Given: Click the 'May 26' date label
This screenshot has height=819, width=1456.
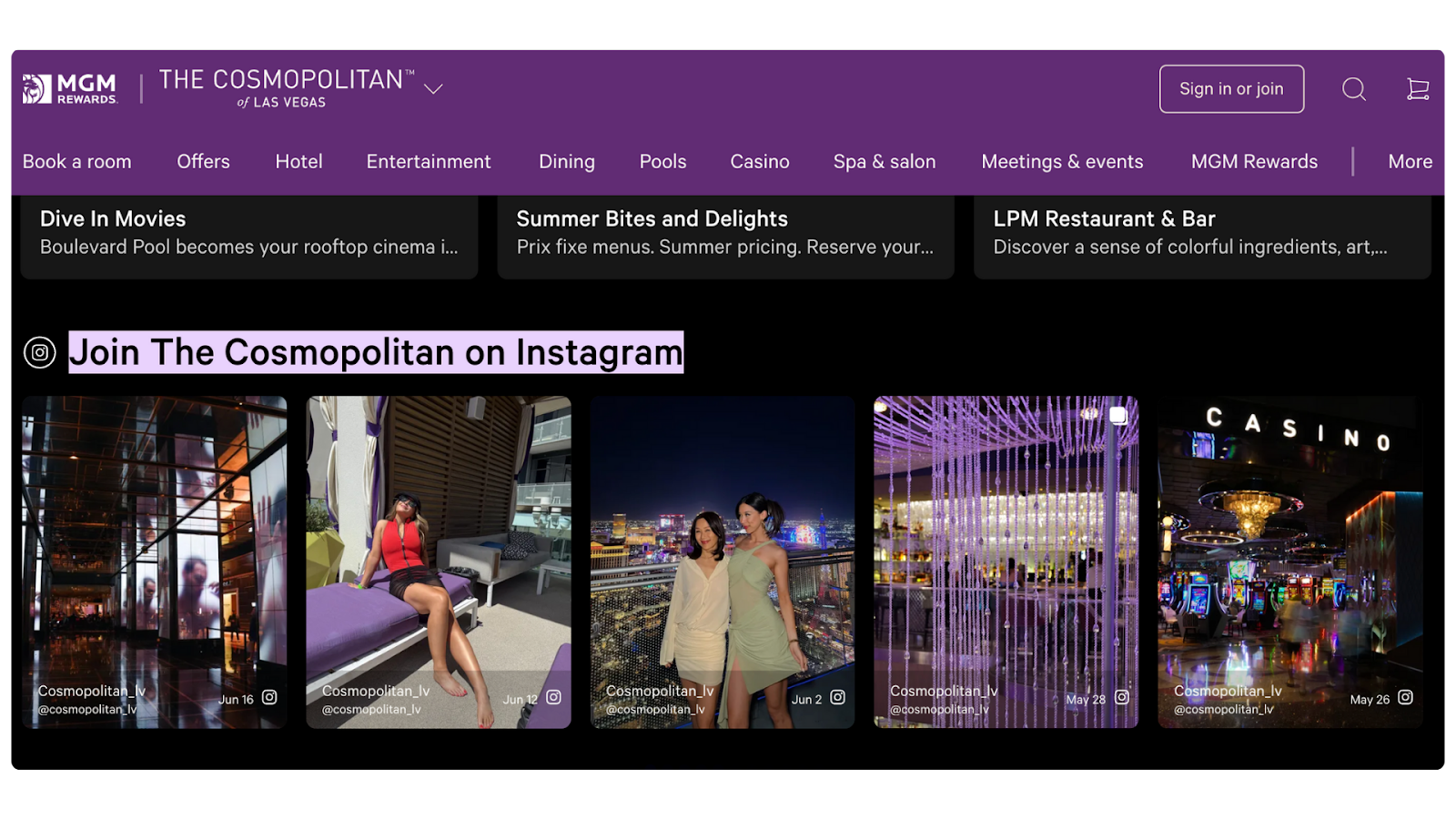Looking at the screenshot, I should pos(1370,700).
